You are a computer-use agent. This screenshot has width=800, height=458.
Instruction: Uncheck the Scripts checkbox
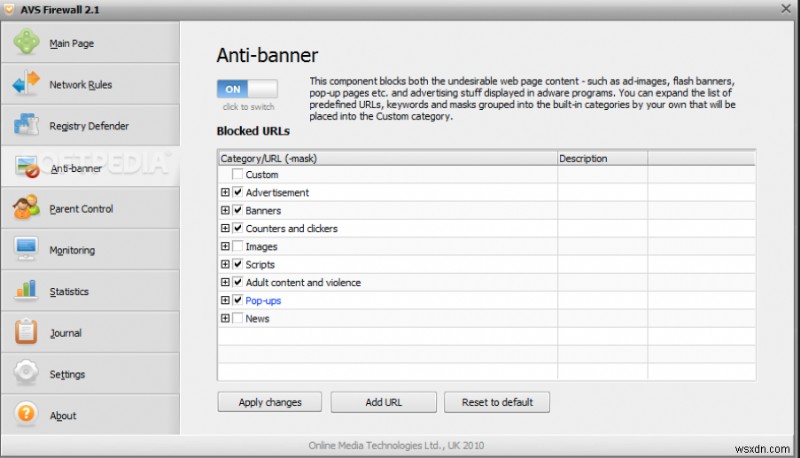(237, 264)
